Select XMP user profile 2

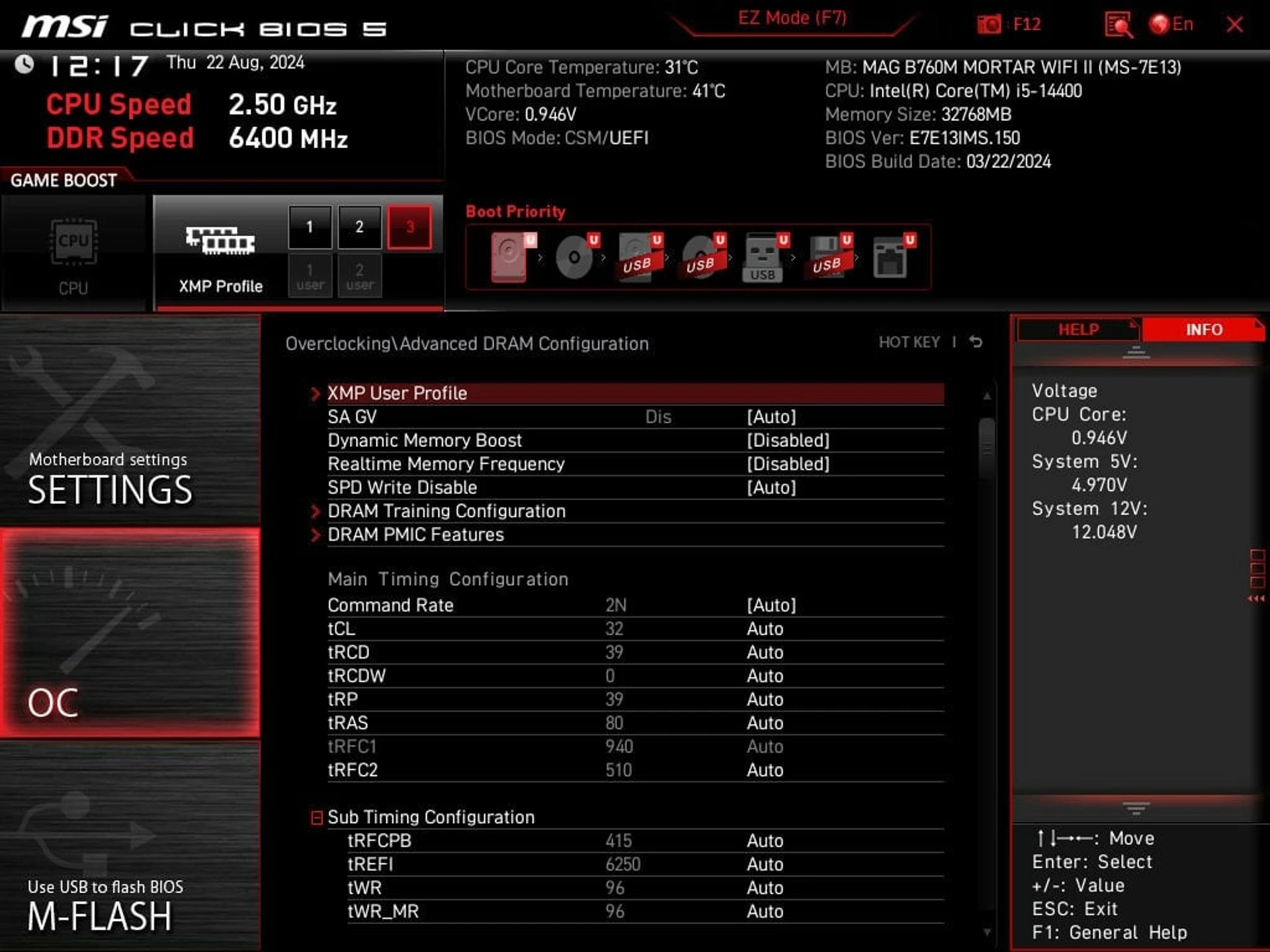click(359, 276)
